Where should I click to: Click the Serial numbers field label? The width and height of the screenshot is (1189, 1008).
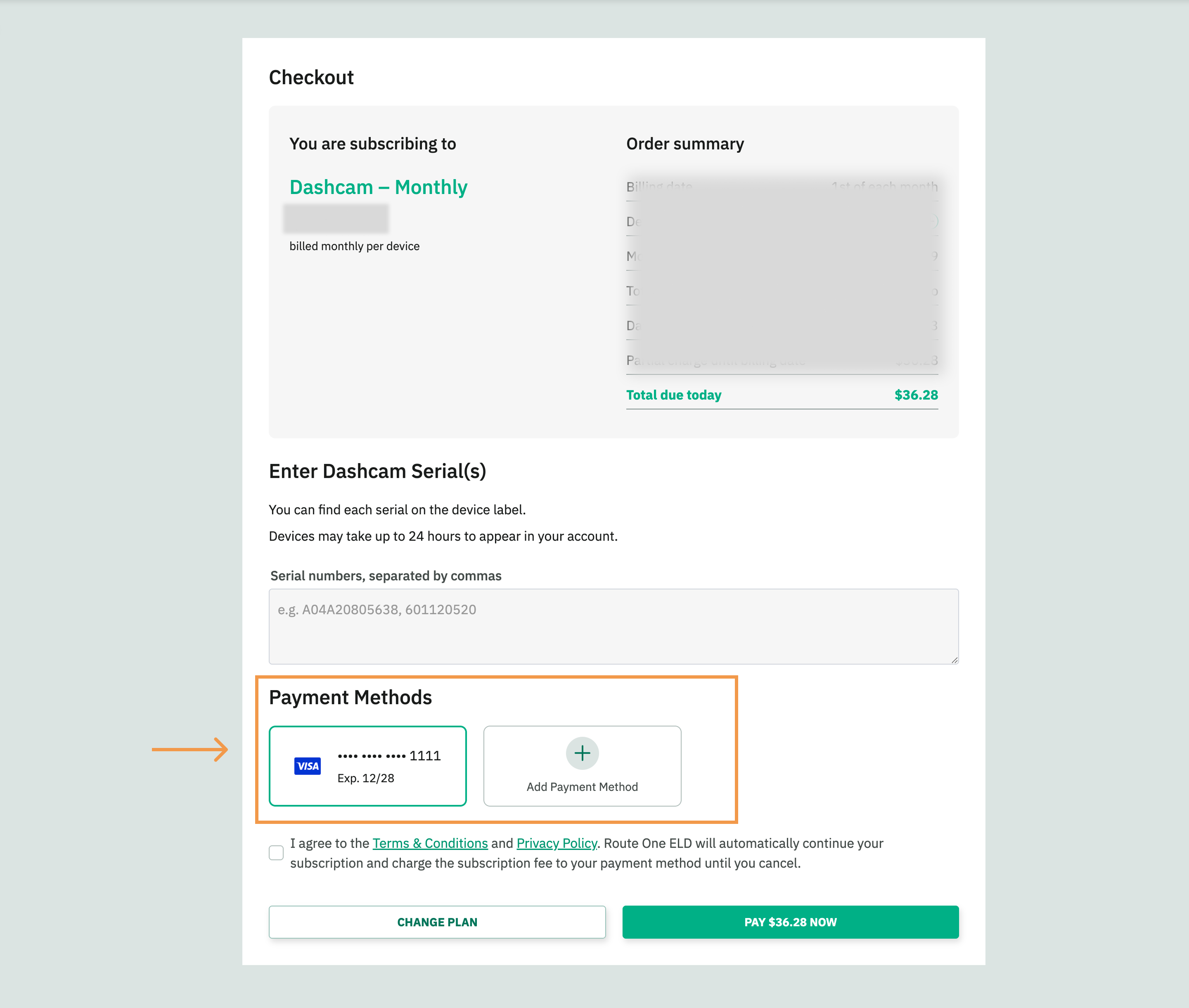click(386, 575)
